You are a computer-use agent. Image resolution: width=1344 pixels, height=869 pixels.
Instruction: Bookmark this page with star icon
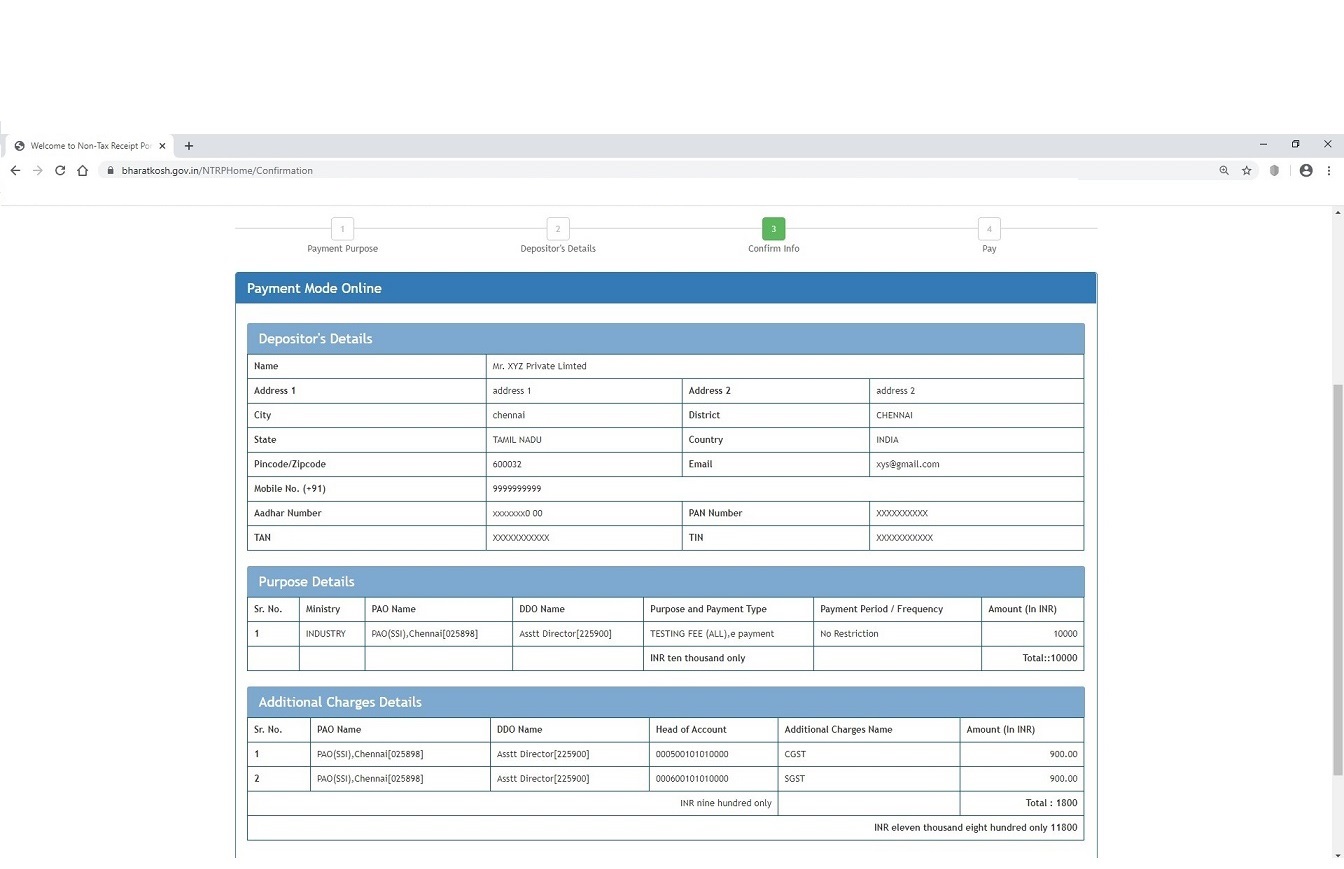coord(1247,171)
